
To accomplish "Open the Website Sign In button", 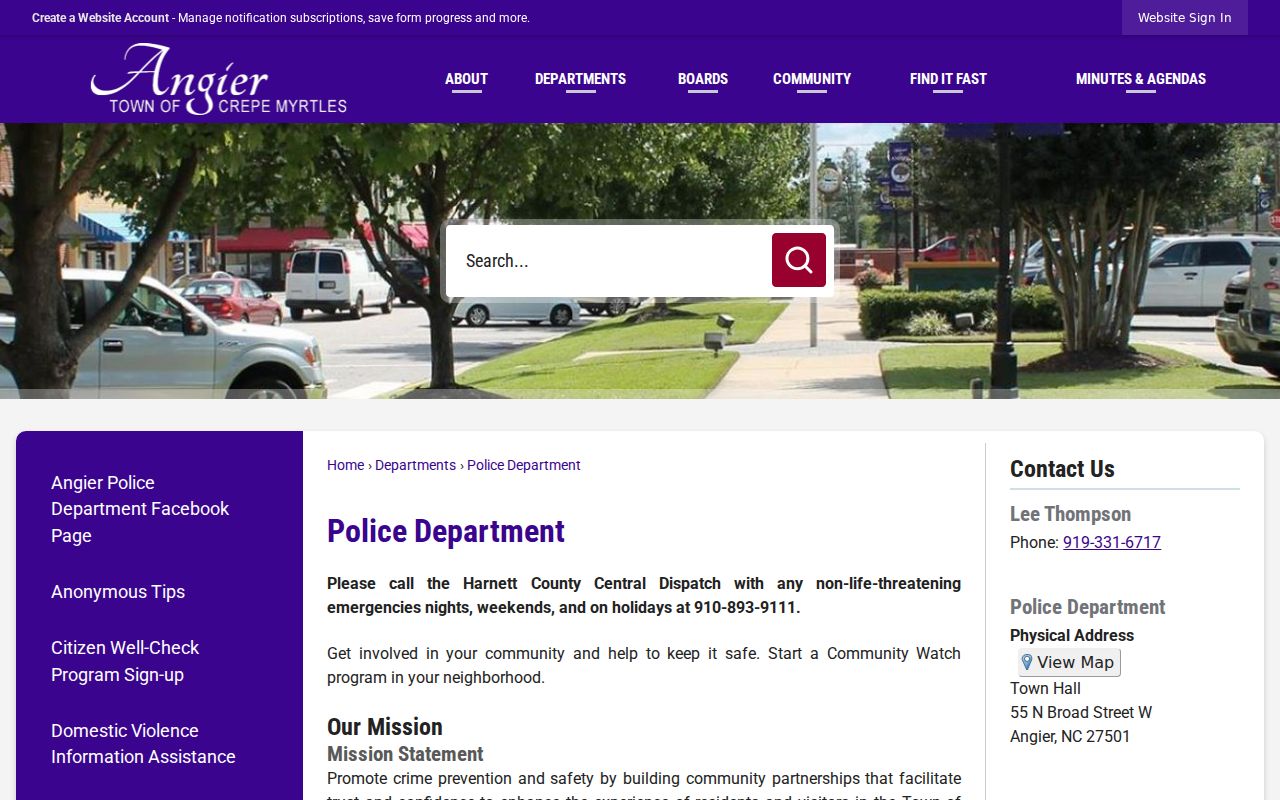I will tap(1184, 18).
